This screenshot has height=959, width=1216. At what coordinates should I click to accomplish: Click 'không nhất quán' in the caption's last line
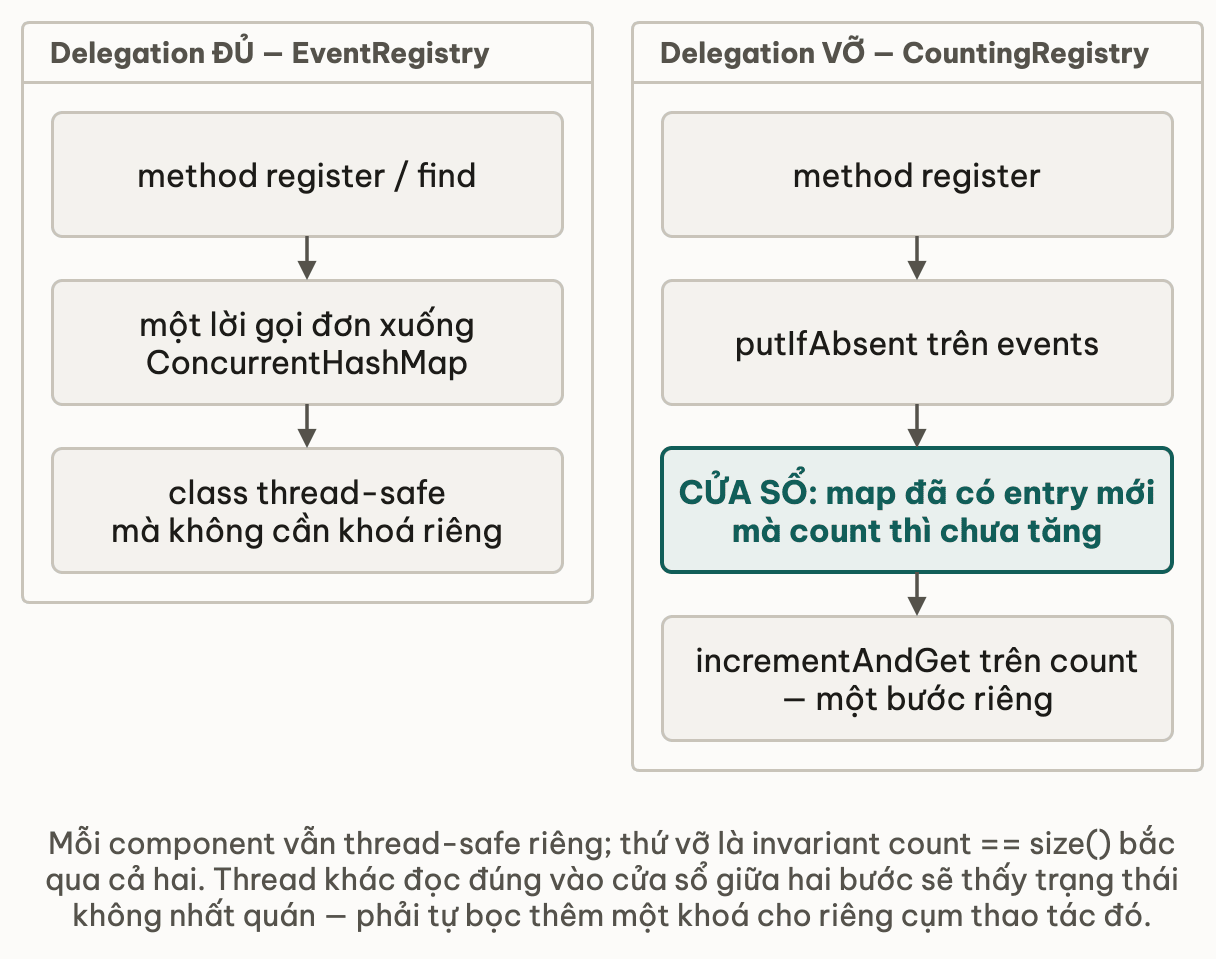(195, 916)
